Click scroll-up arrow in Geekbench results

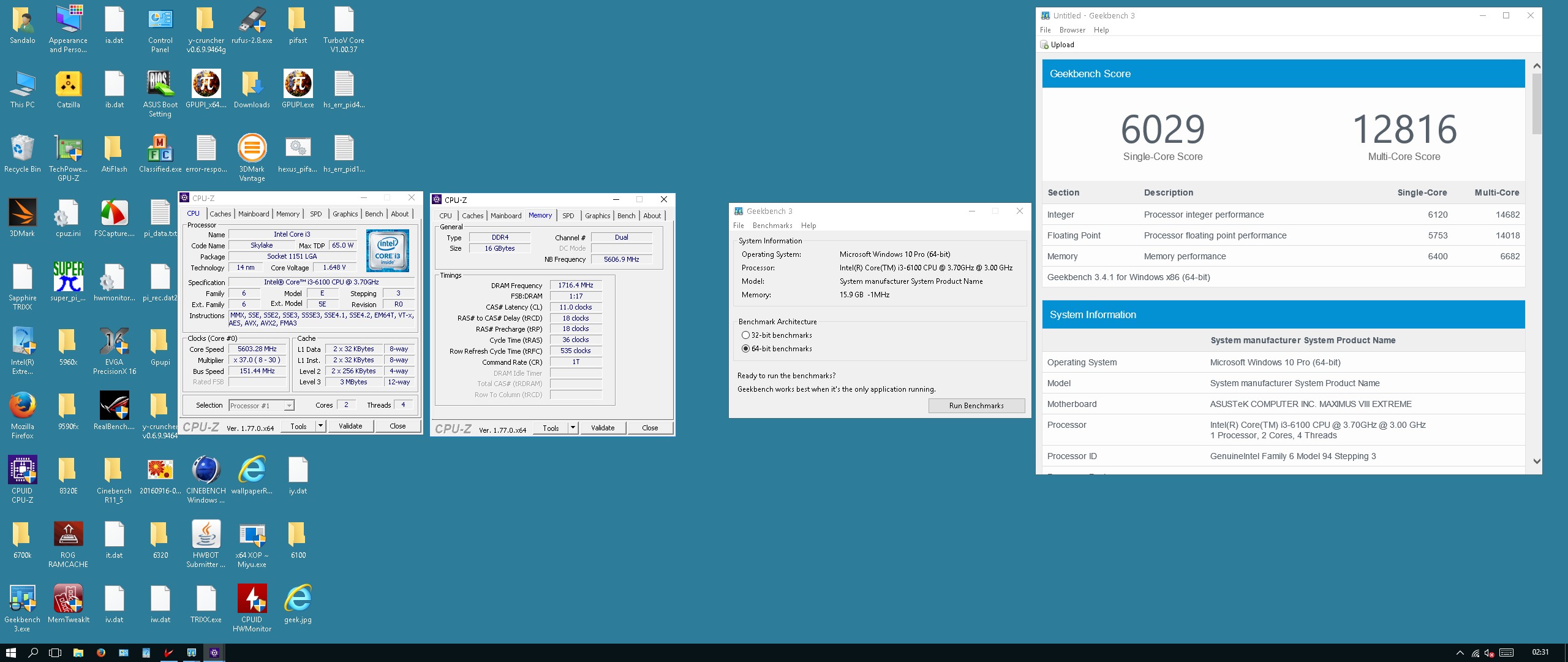pyautogui.click(x=1536, y=66)
